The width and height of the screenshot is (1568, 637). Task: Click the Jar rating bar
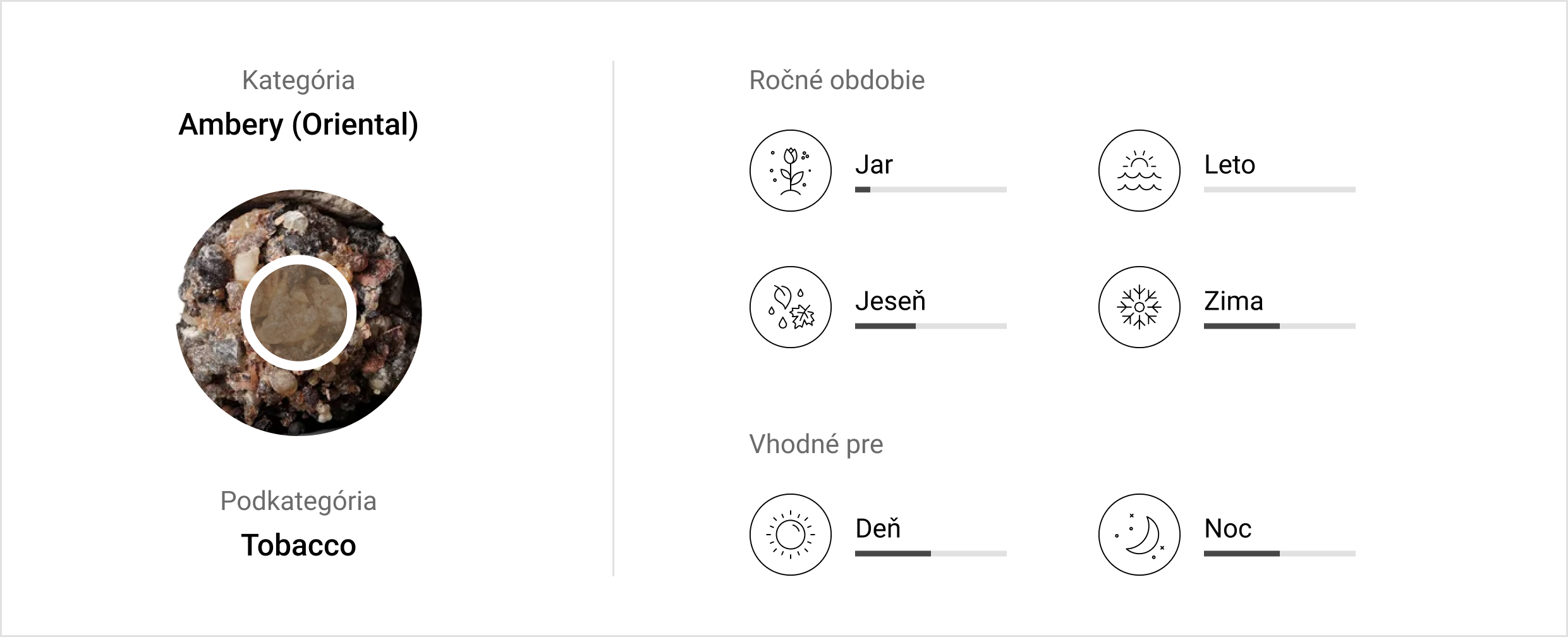[x=930, y=190]
